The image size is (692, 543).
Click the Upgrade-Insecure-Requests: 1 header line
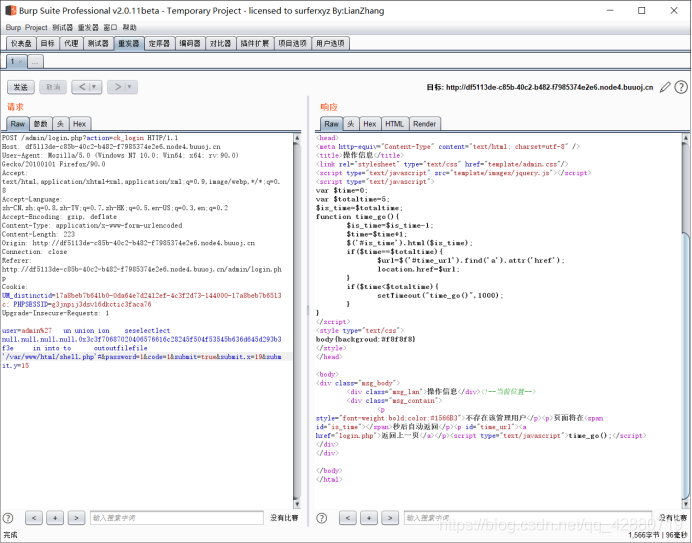[55, 313]
